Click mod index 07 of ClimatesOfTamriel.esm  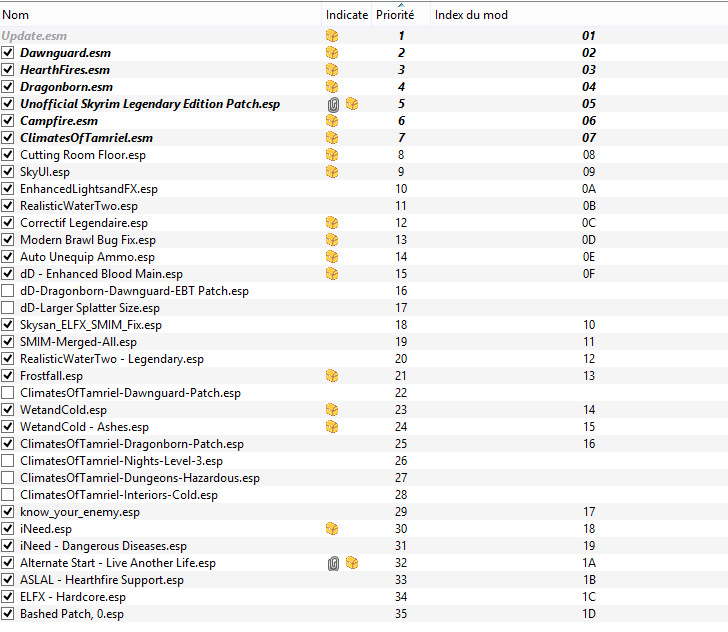pos(589,138)
